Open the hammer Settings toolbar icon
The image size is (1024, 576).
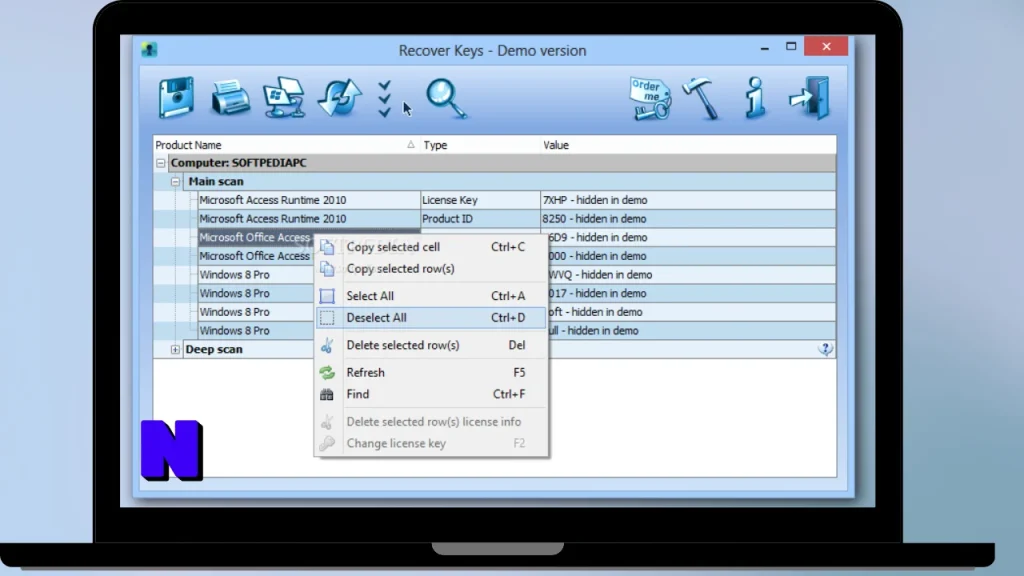[x=702, y=98]
